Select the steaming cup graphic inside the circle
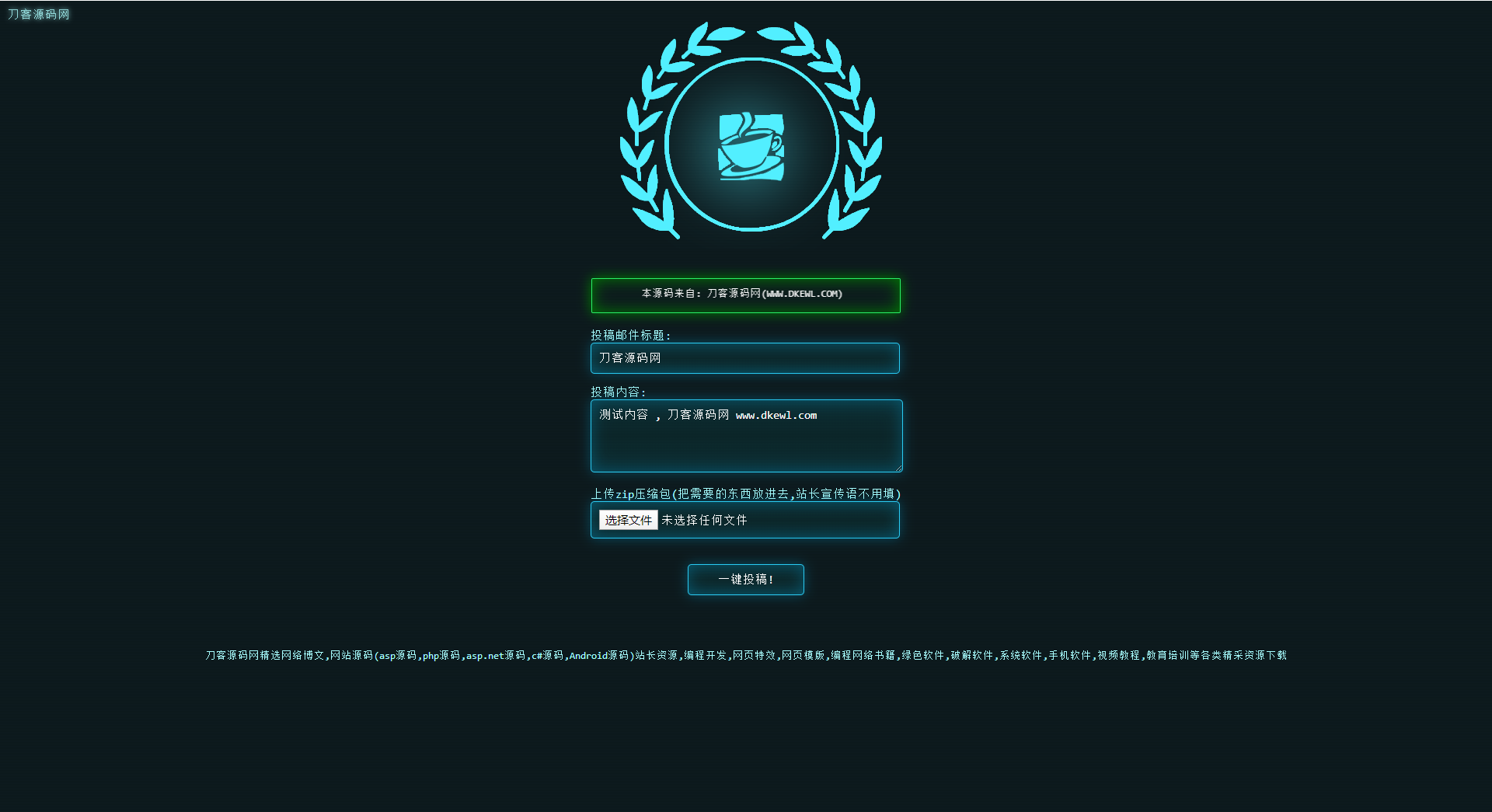The height and width of the screenshot is (812, 1492). pyautogui.click(x=746, y=146)
